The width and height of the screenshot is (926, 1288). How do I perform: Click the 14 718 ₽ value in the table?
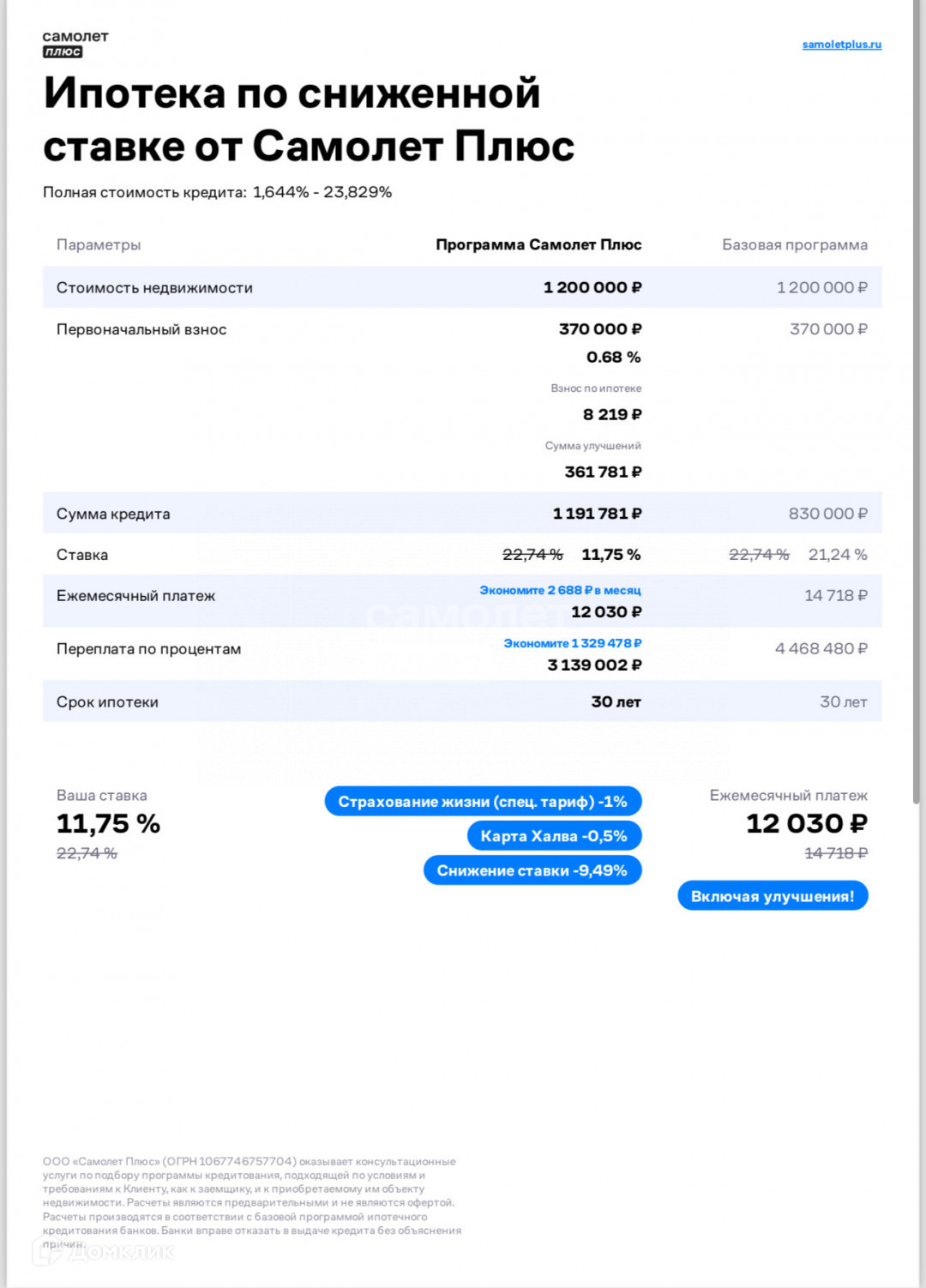[835, 595]
